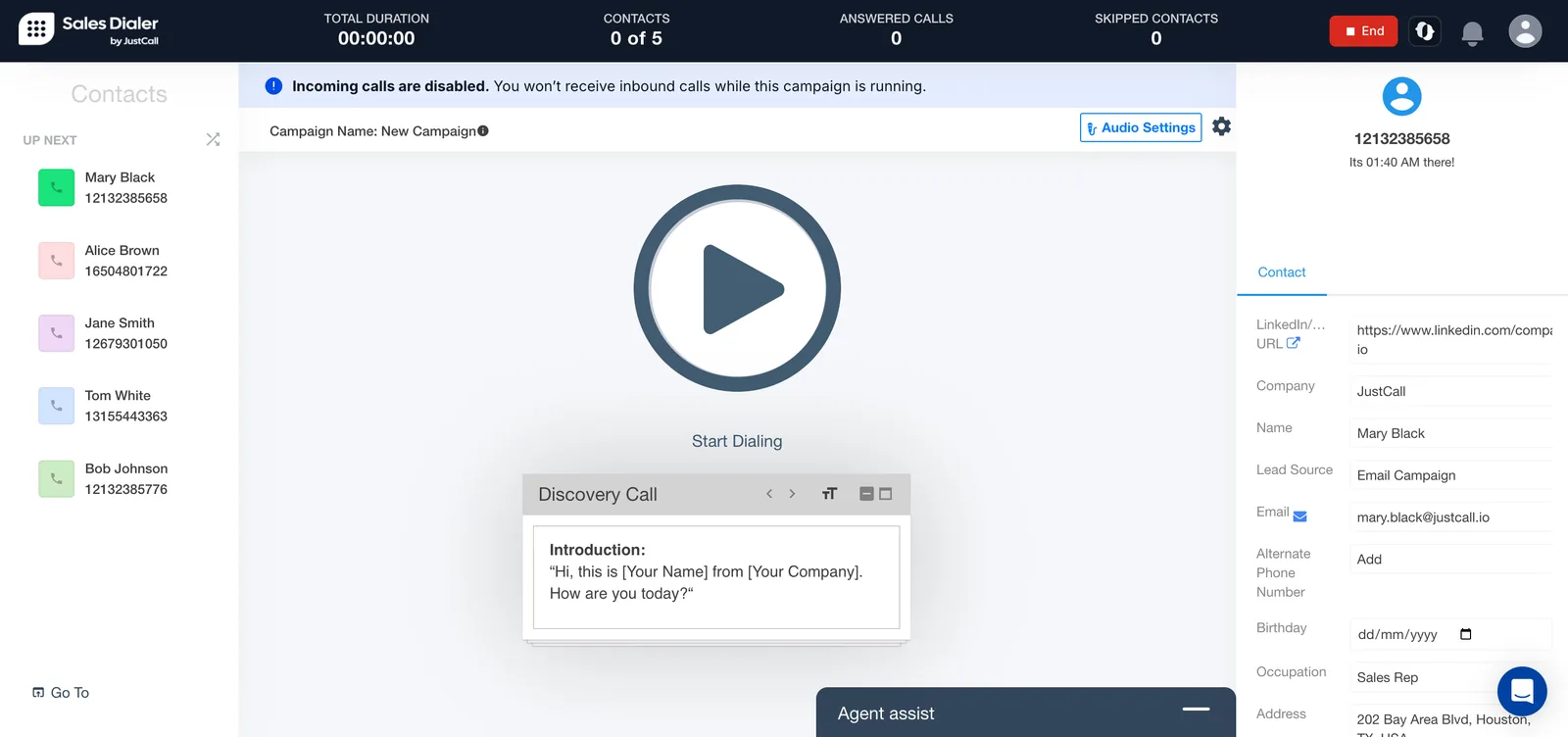Switch to the Contact tab
Viewport: 1568px width, 737px height.
click(1282, 272)
